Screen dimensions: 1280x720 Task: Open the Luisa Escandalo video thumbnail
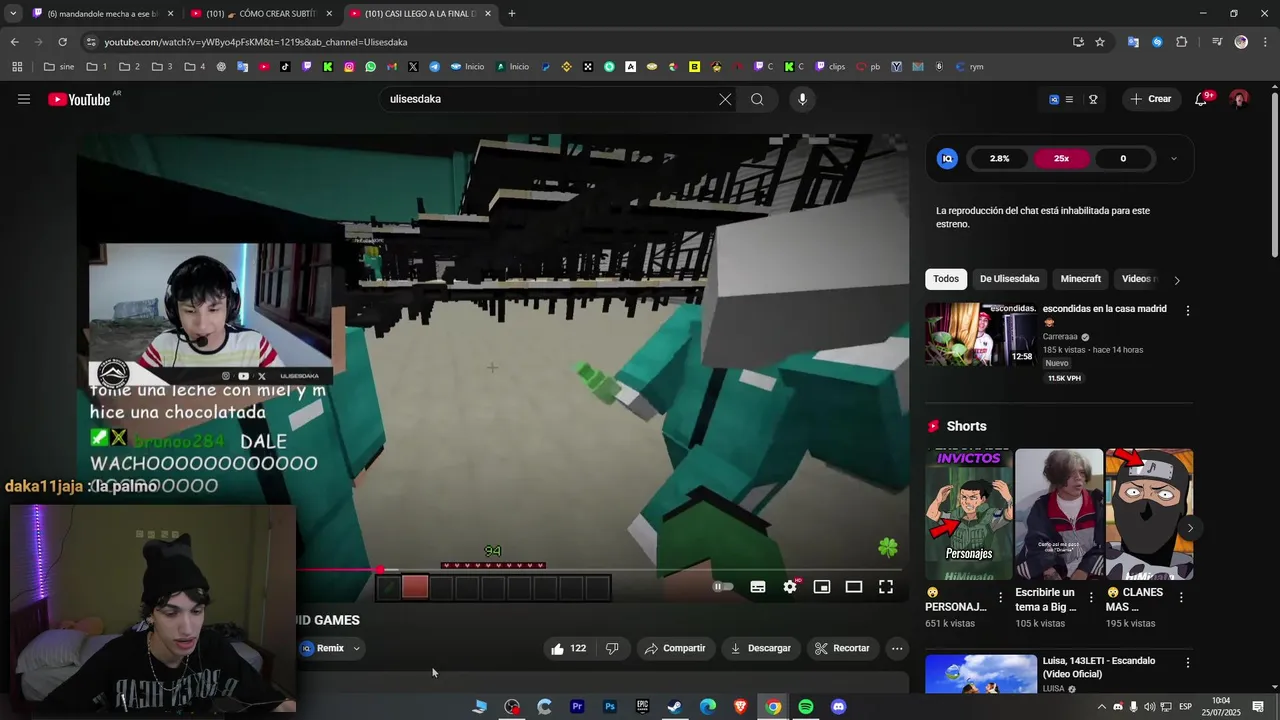tap(981, 674)
